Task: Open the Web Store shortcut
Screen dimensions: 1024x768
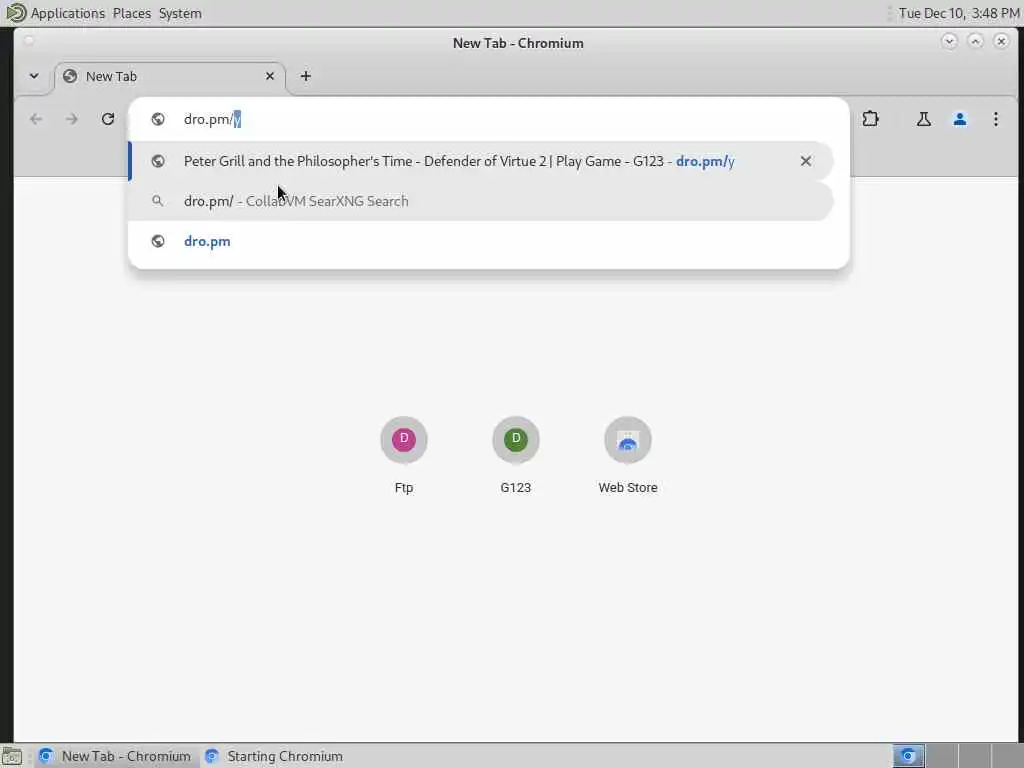Action: tap(628, 456)
